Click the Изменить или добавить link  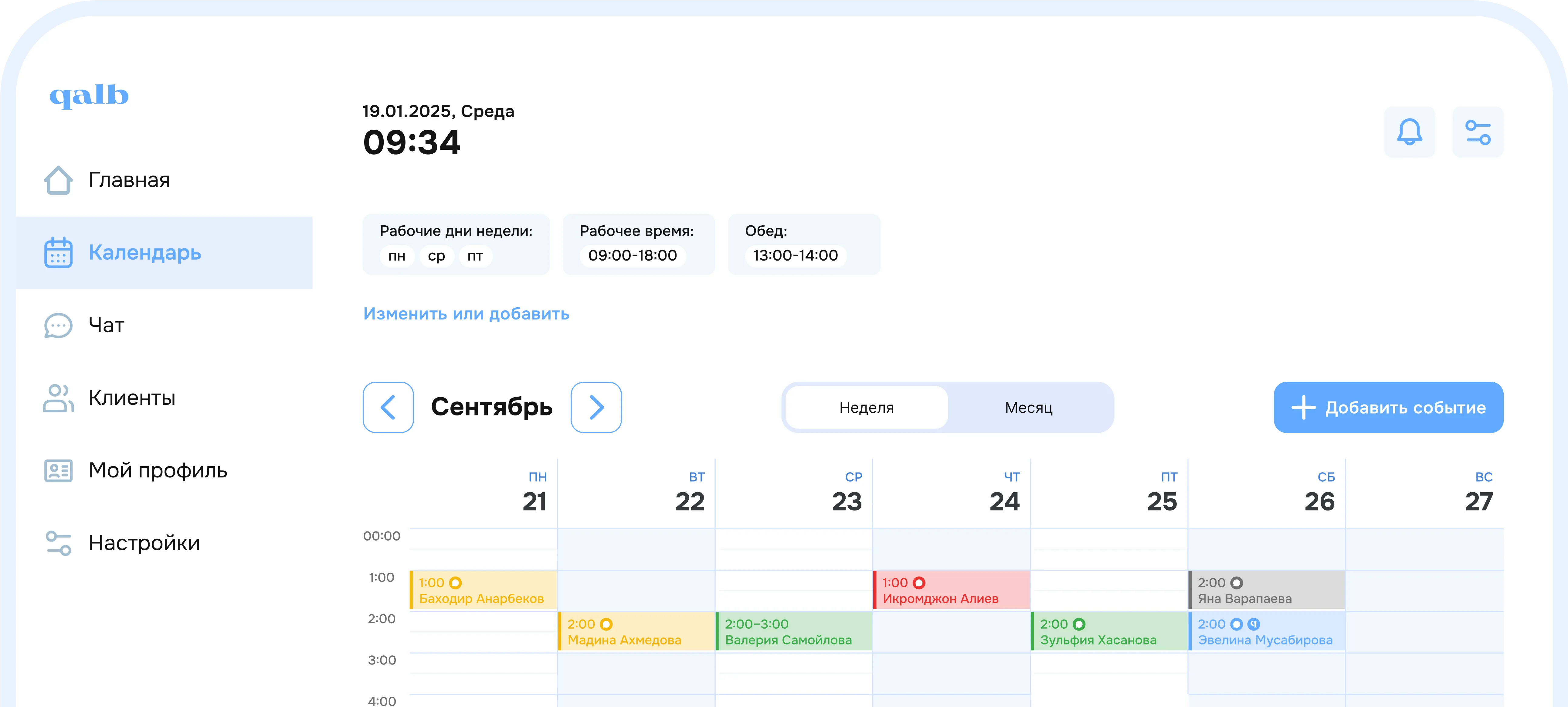(x=466, y=314)
